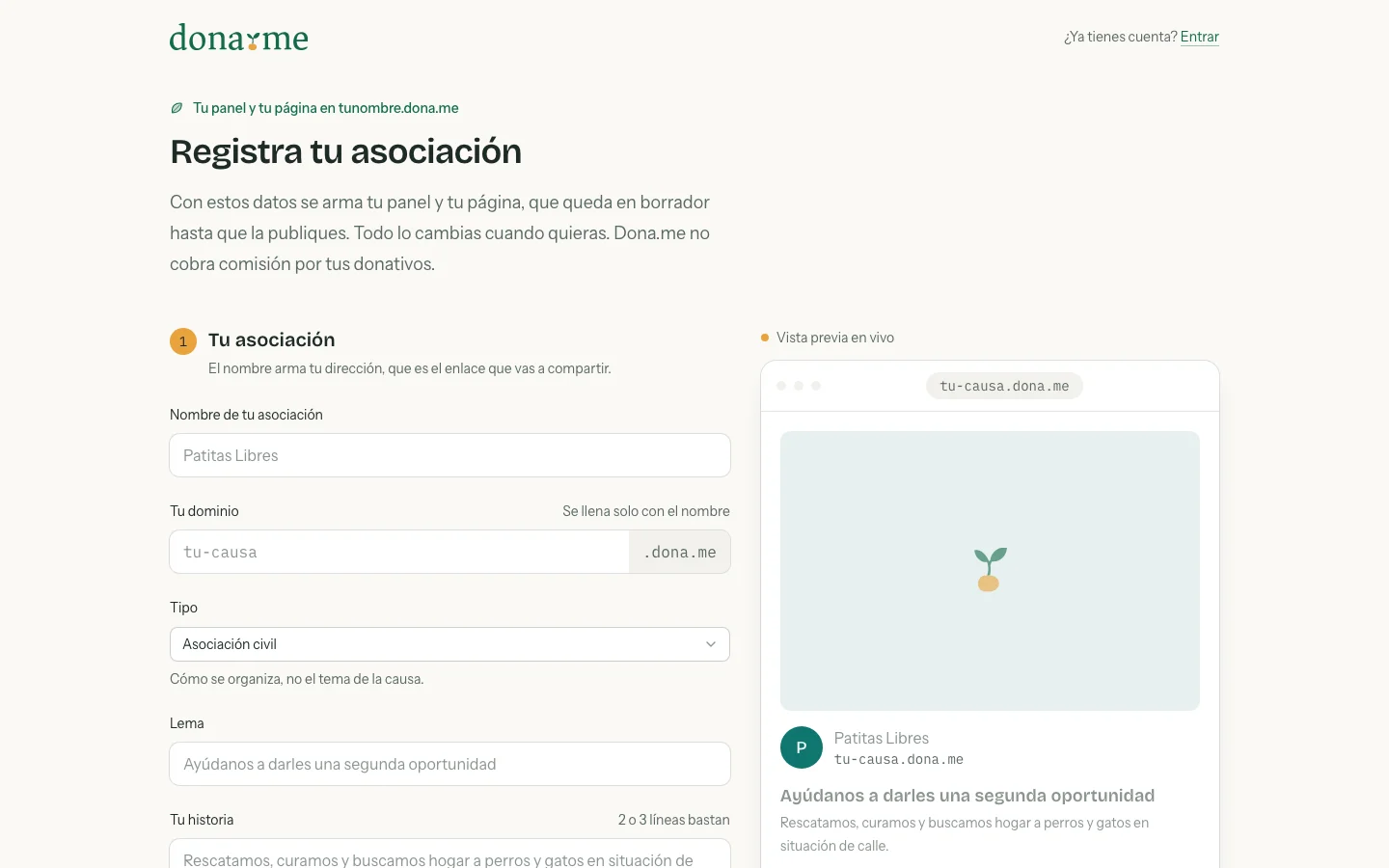Click '¿Ya tienes cuenta?' text in the header
The width and height of the screenshot is (1389, 868).
click(x=1121, y=37)
